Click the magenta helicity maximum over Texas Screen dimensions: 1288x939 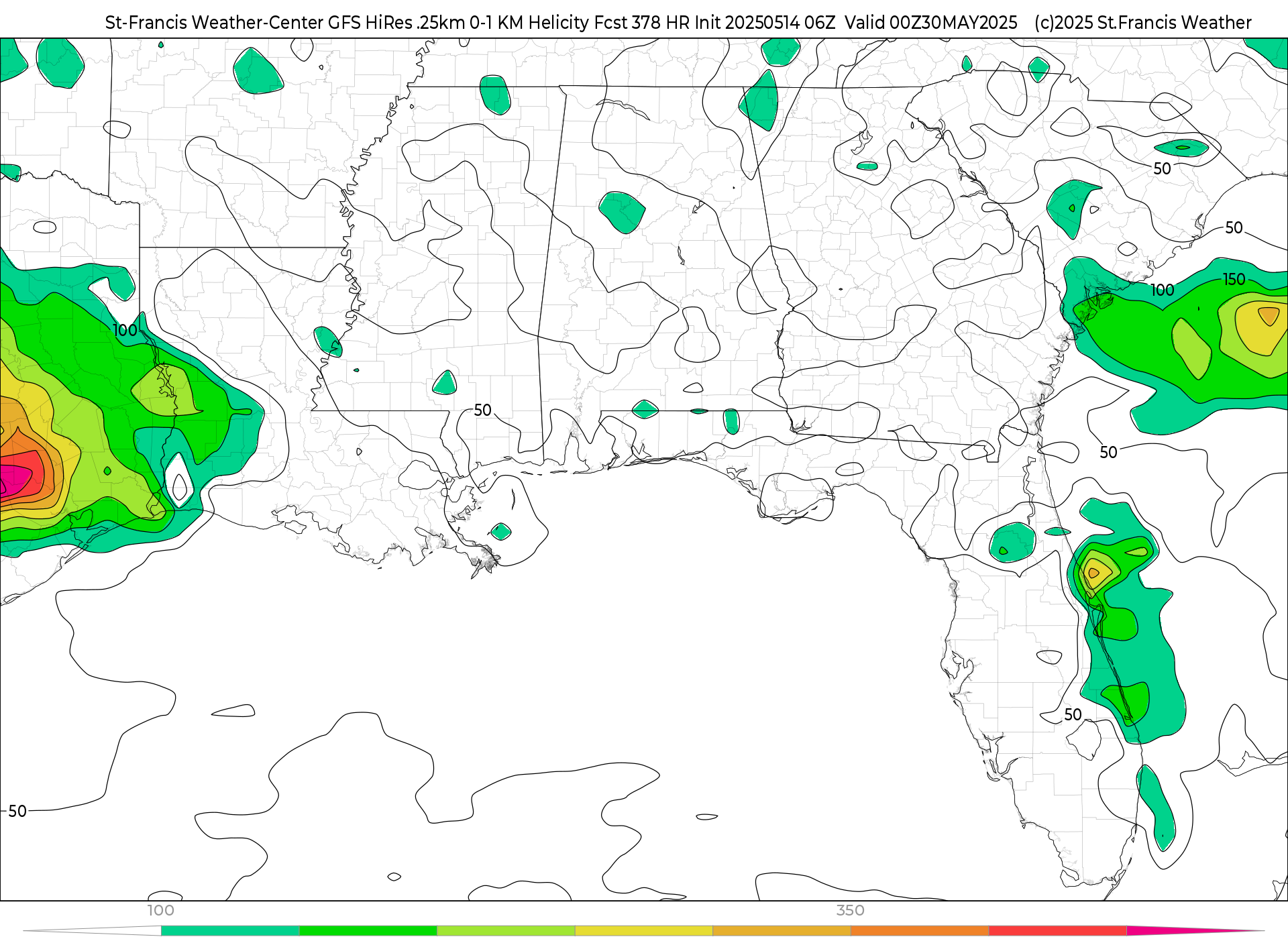[13, 480]
